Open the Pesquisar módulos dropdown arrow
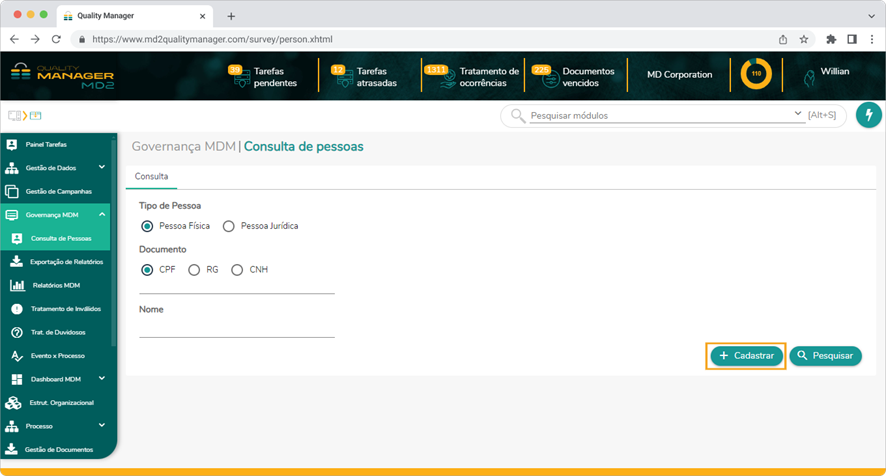This screenshot has width=886, height=476. click(797, 115)
